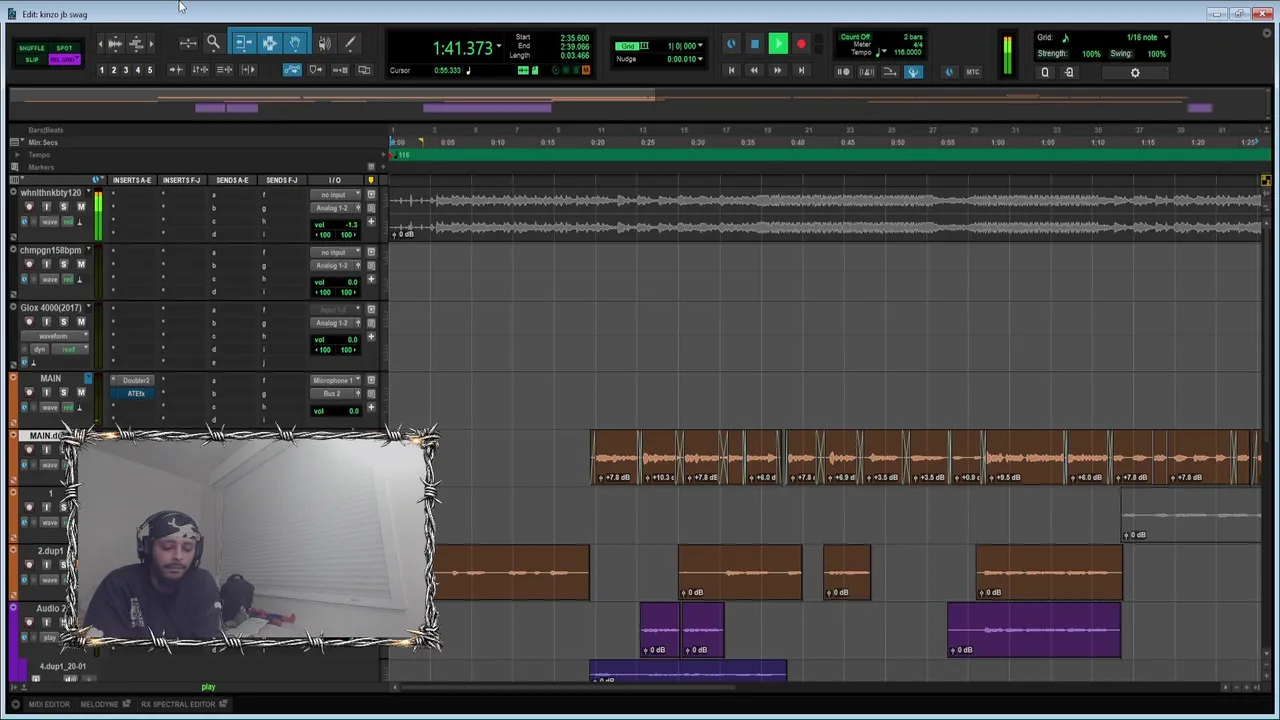Viewport: 1280px width, 720px height.
Task: Recall zoom preset 5
Action: [150, 70]
